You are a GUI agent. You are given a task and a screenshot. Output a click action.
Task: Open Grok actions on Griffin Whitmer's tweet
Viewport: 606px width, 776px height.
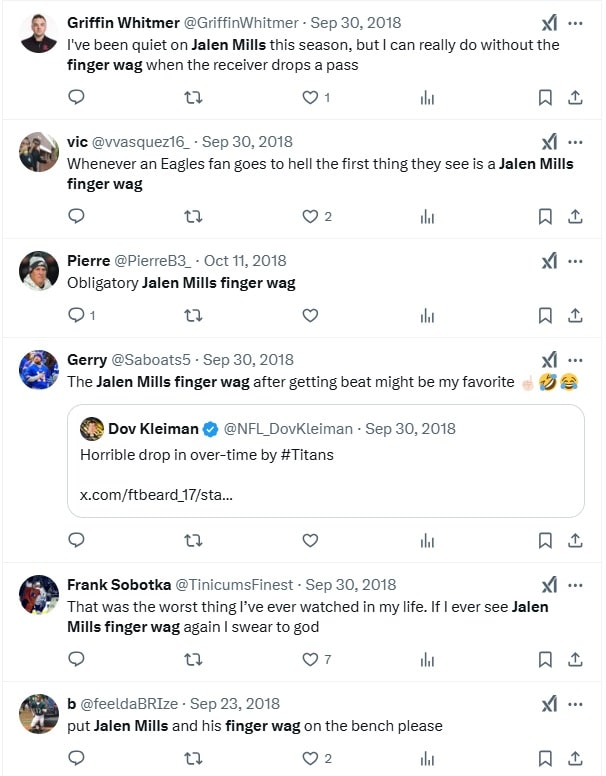(549, 23)
